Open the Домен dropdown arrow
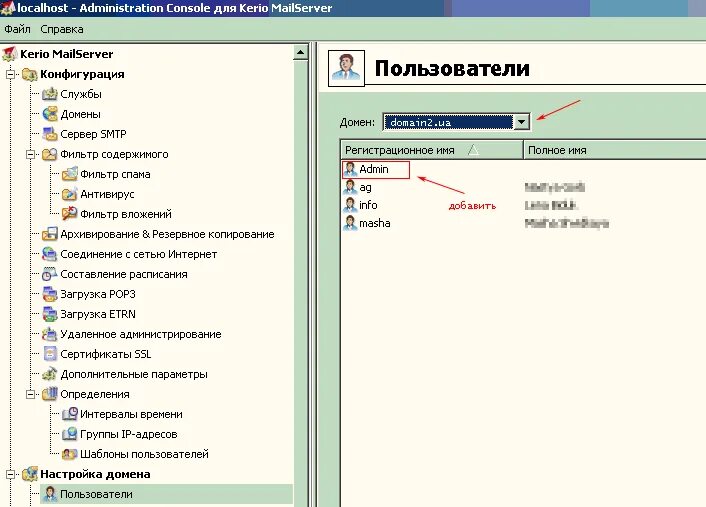The width and height of the screenshot is (706, 507). [x=521, y=122]
